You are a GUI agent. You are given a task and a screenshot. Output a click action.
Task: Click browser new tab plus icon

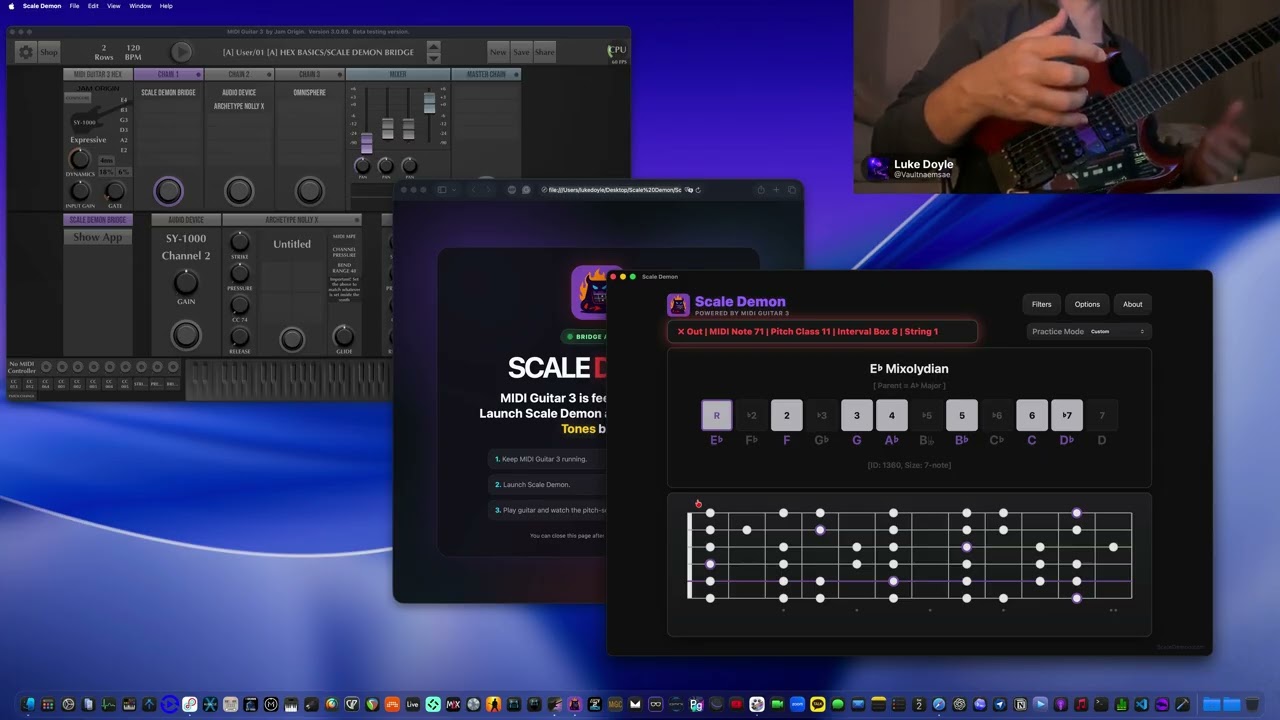(x=776, y=190)
